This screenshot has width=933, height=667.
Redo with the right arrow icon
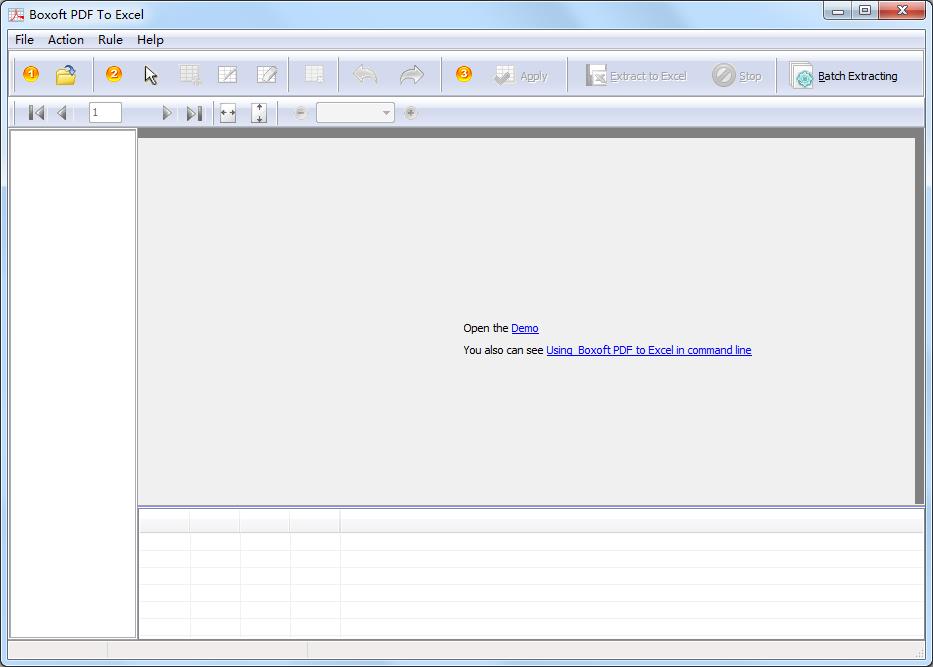point(411,76)
